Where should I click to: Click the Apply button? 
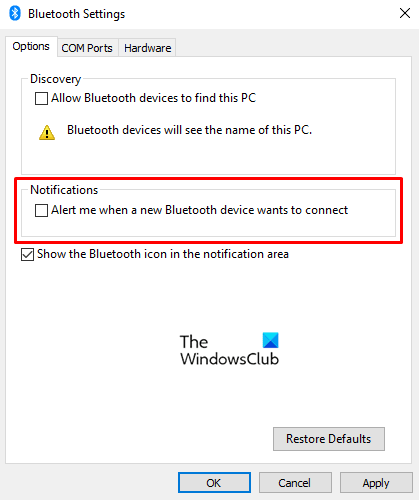coord(376,482)
